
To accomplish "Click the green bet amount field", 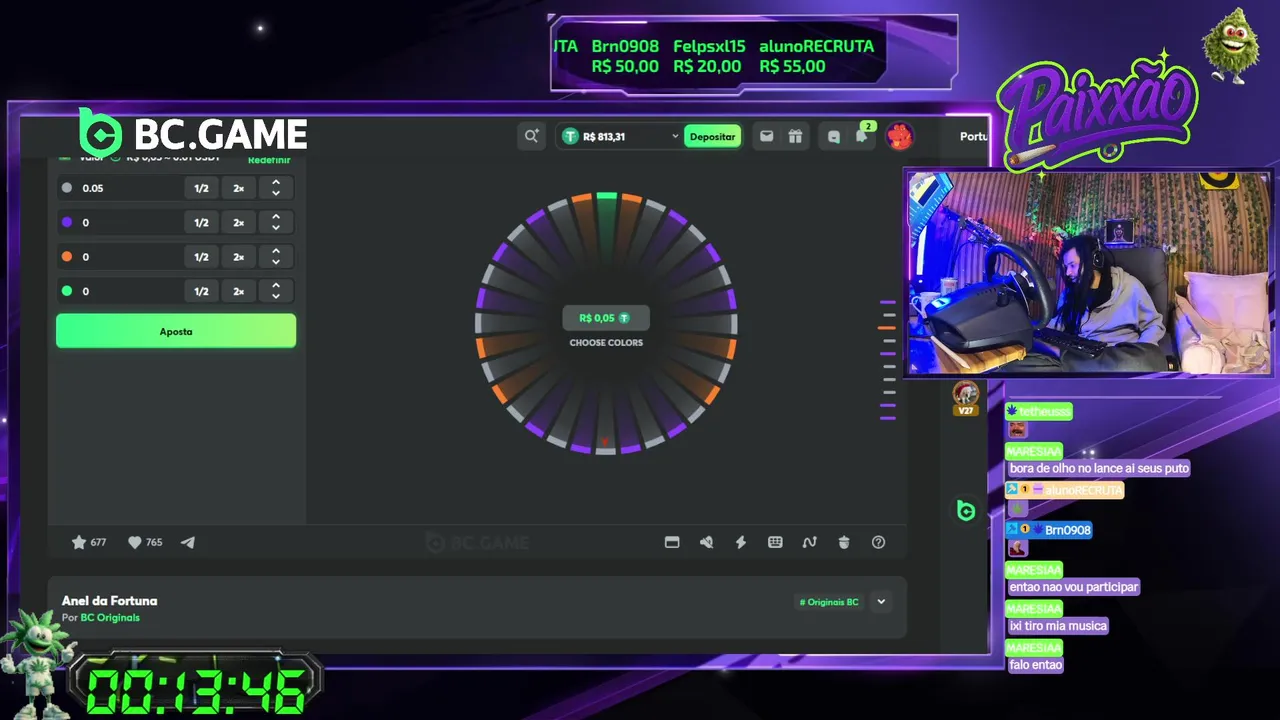I will tap(130, 291).
